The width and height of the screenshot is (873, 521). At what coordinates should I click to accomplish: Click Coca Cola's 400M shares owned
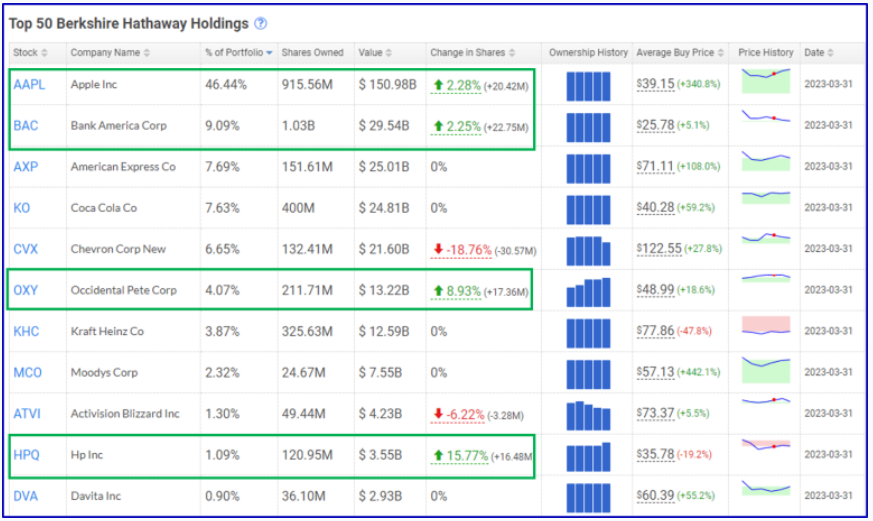[x=298, y=208]
